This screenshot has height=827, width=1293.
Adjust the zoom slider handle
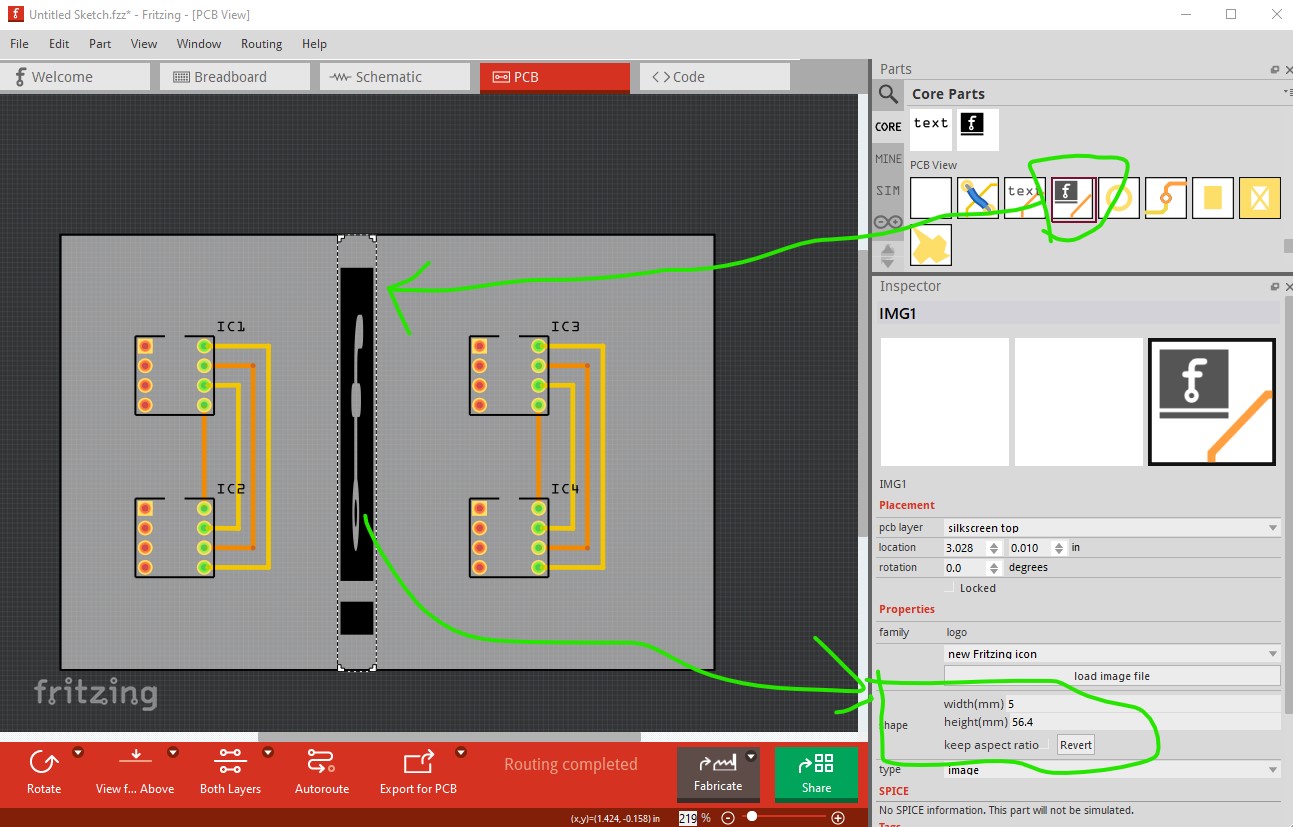tap(751, 817)
